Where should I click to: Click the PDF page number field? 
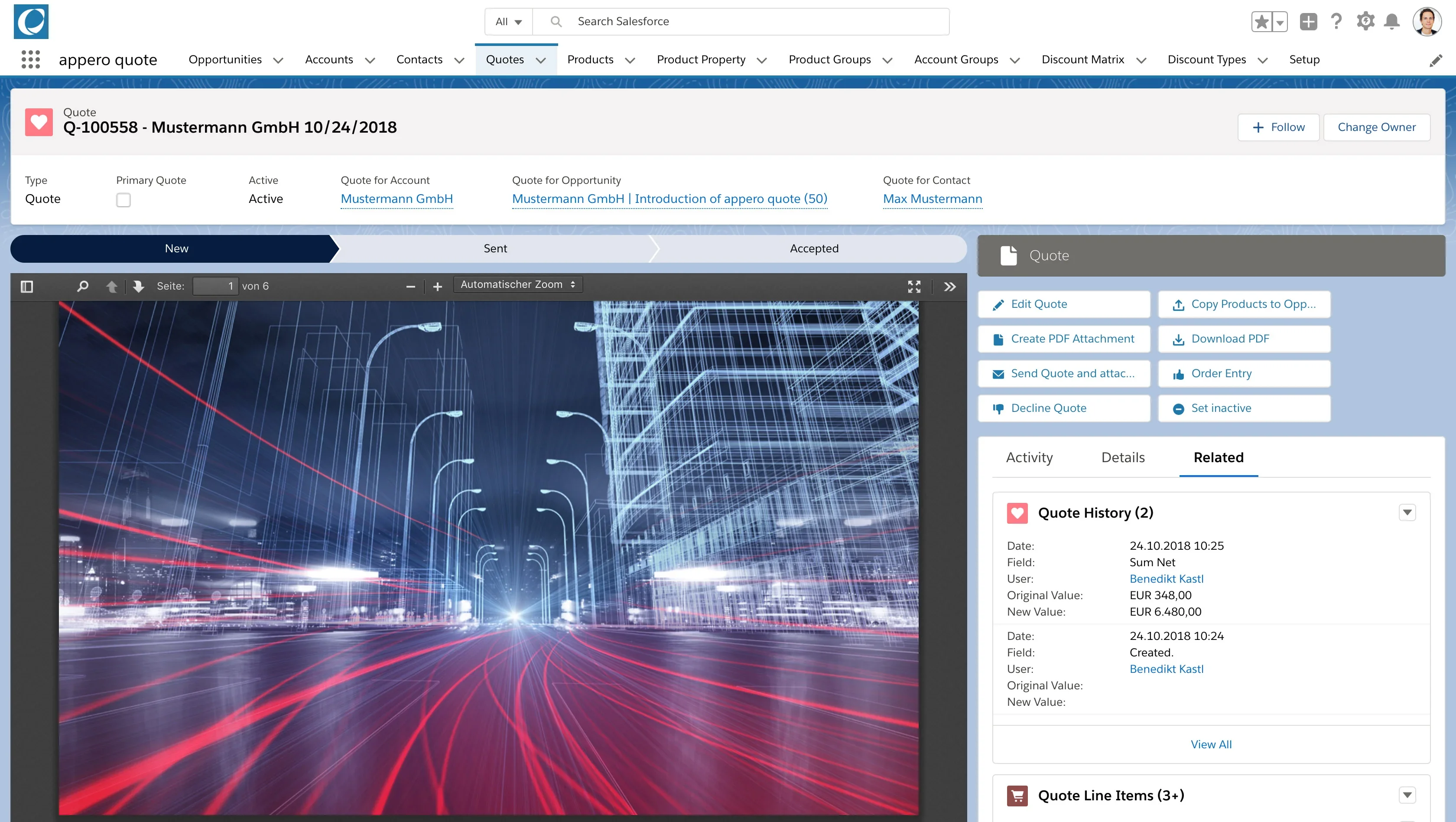(x=215, y=286)
